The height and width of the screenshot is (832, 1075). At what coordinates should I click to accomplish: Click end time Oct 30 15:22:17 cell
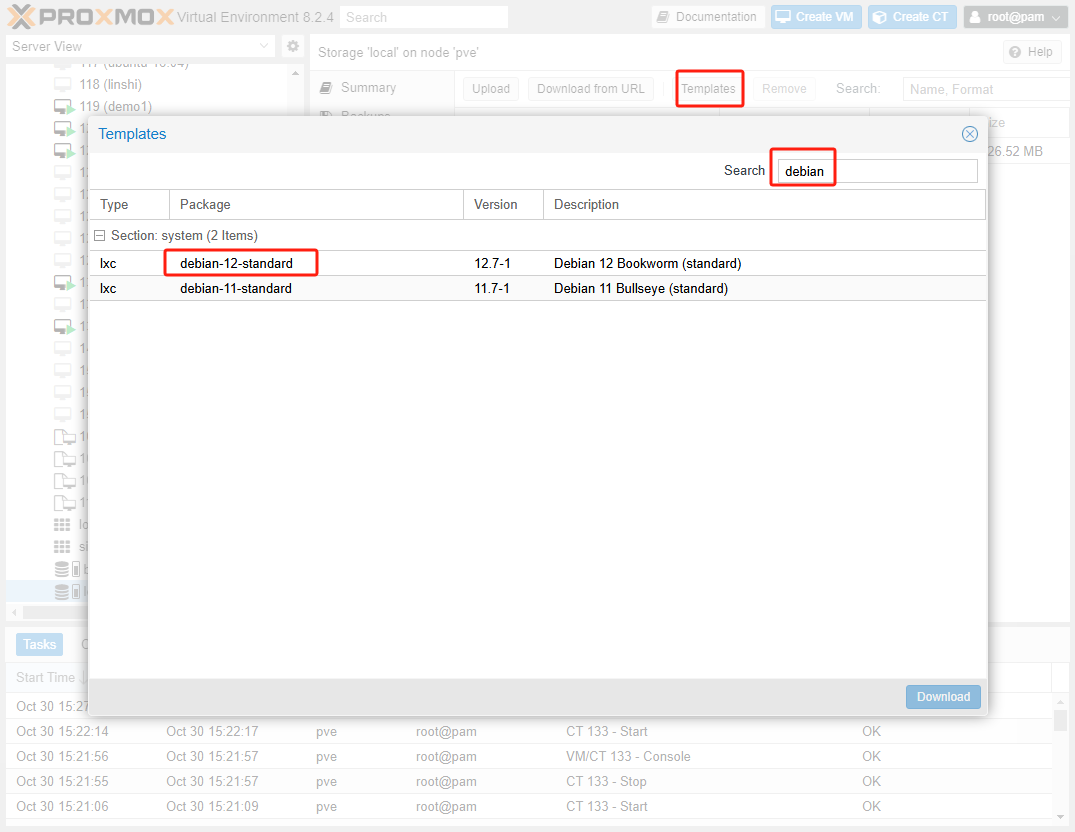(212, 731)
